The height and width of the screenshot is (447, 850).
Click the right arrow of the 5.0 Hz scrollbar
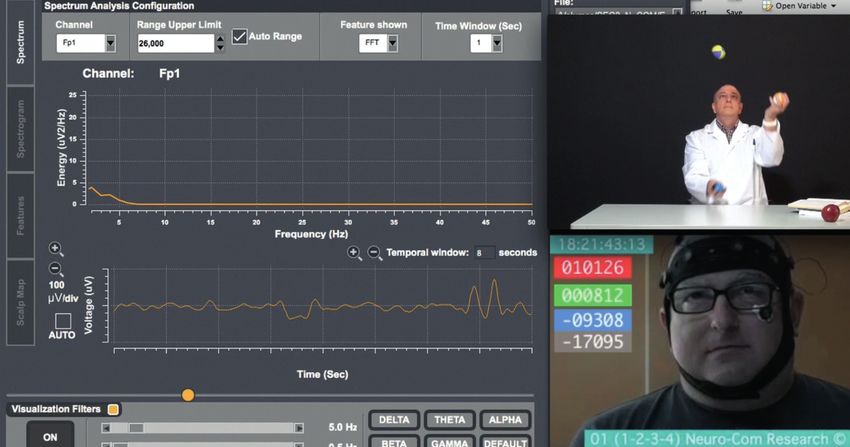click(299, 428)
